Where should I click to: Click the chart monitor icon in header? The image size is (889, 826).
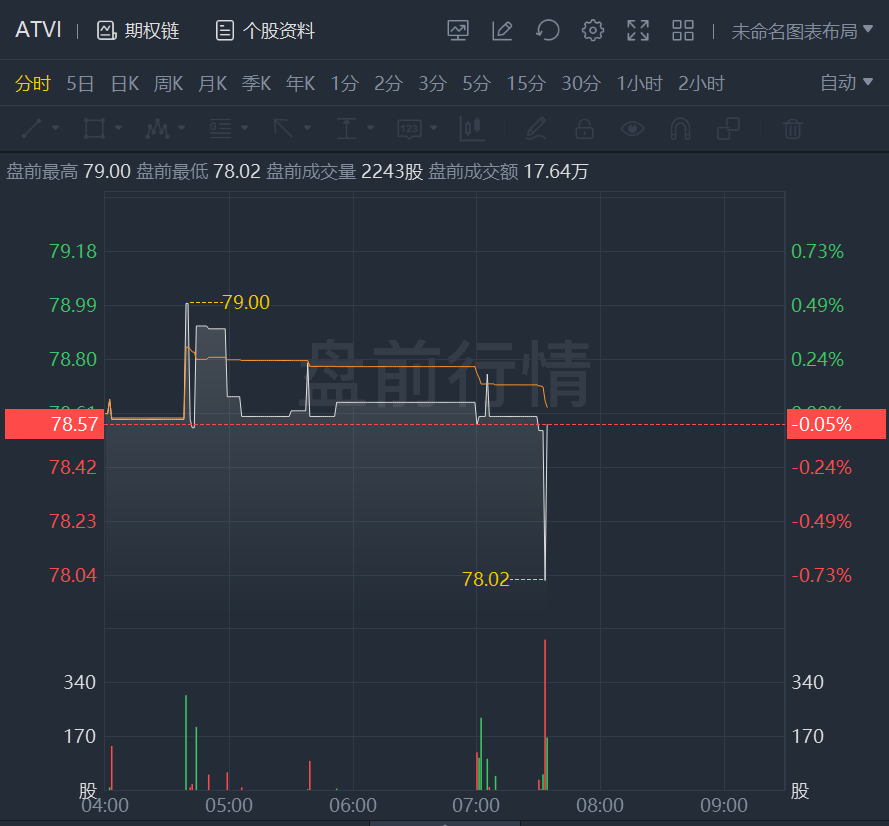[458, 31]
